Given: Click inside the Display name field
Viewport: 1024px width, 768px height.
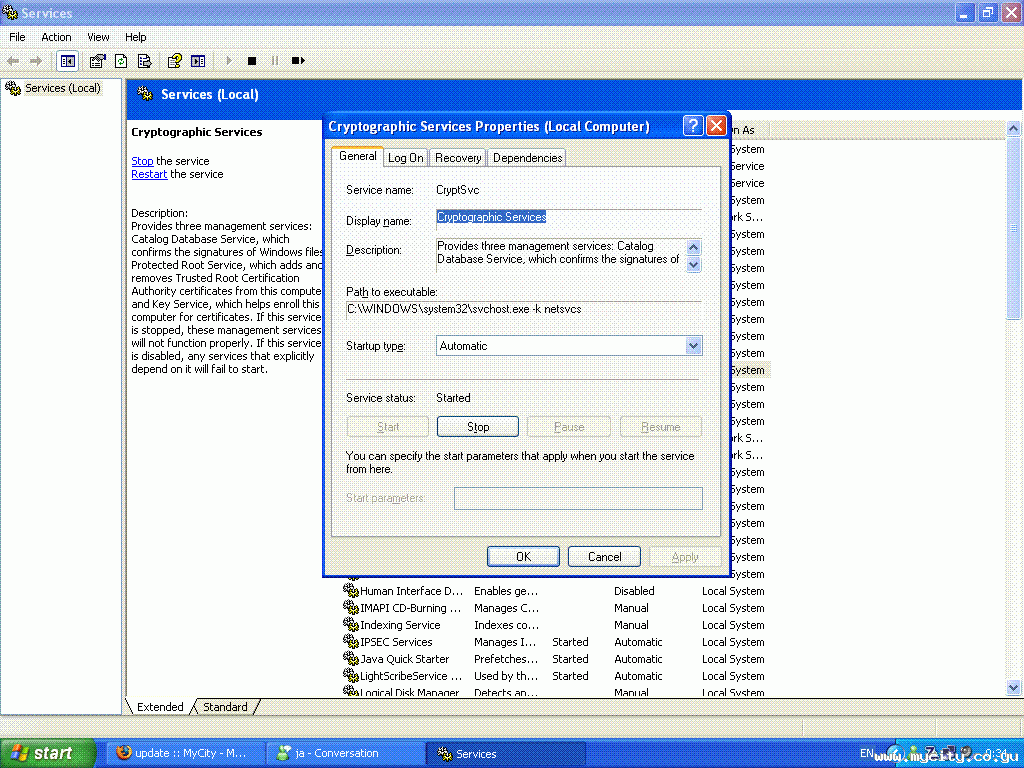Looking at the screenshot, I should tap(568, 218).
